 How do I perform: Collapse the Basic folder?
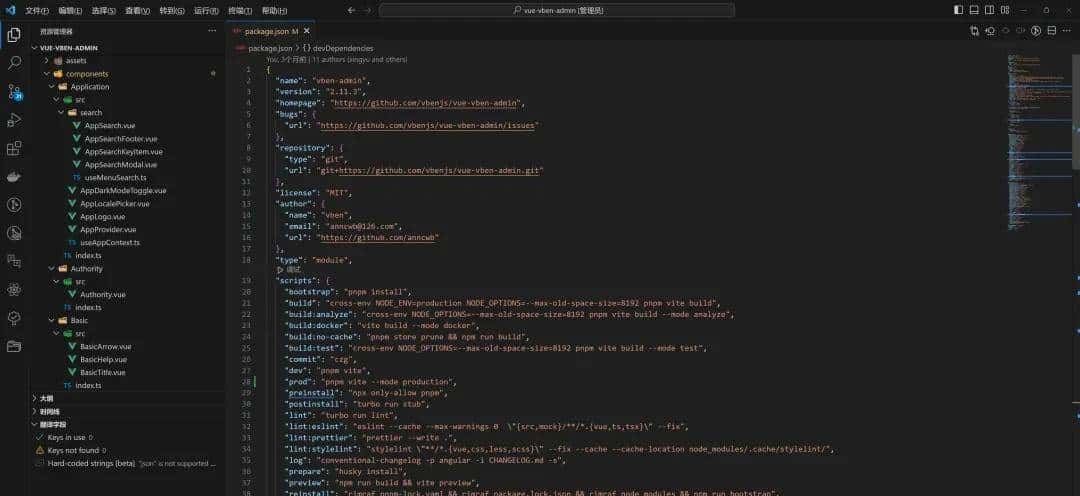click(127, 320)
